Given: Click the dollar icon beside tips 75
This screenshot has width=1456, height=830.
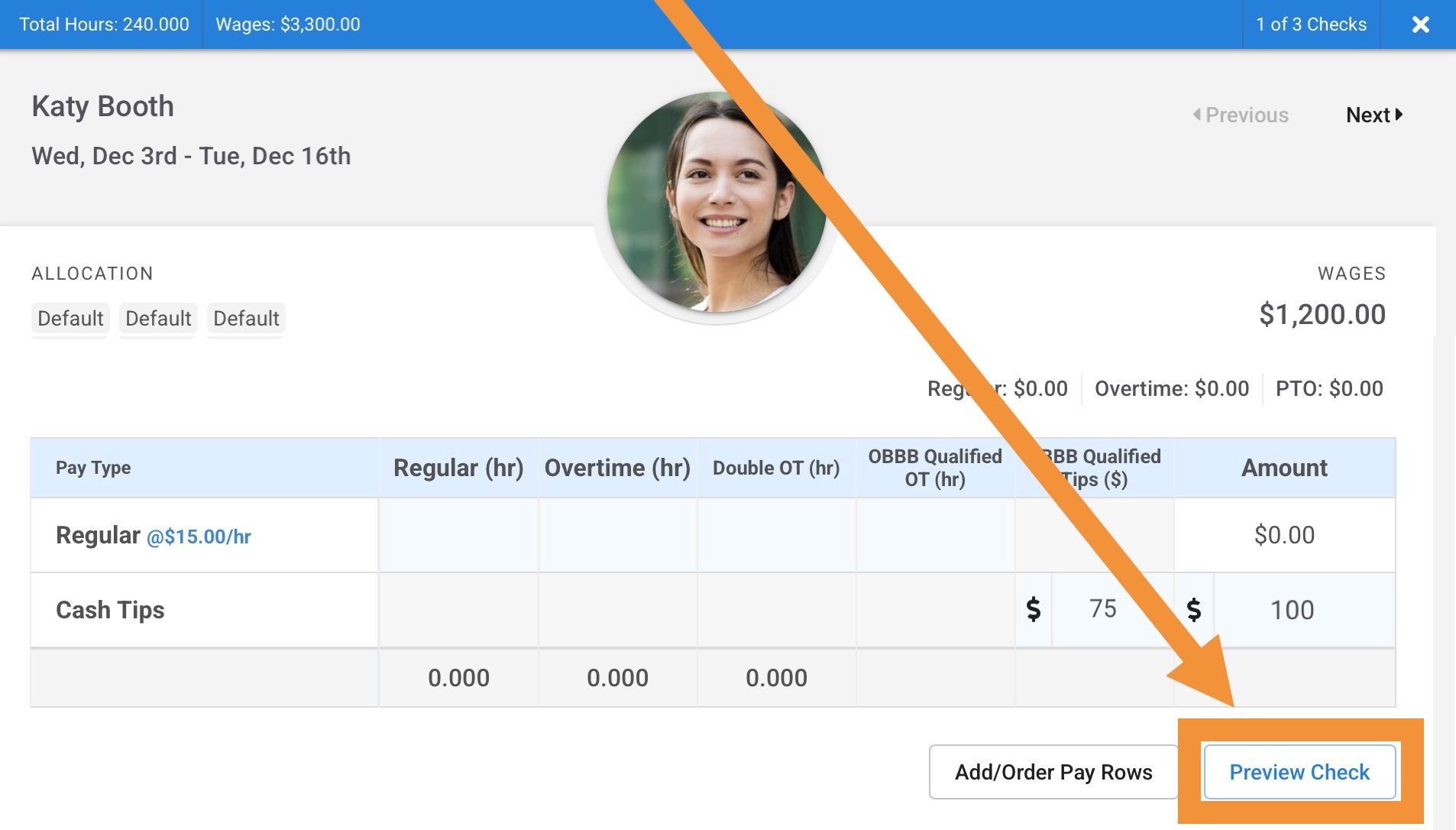Looking at the screenshot, I should click(1034, 609).
